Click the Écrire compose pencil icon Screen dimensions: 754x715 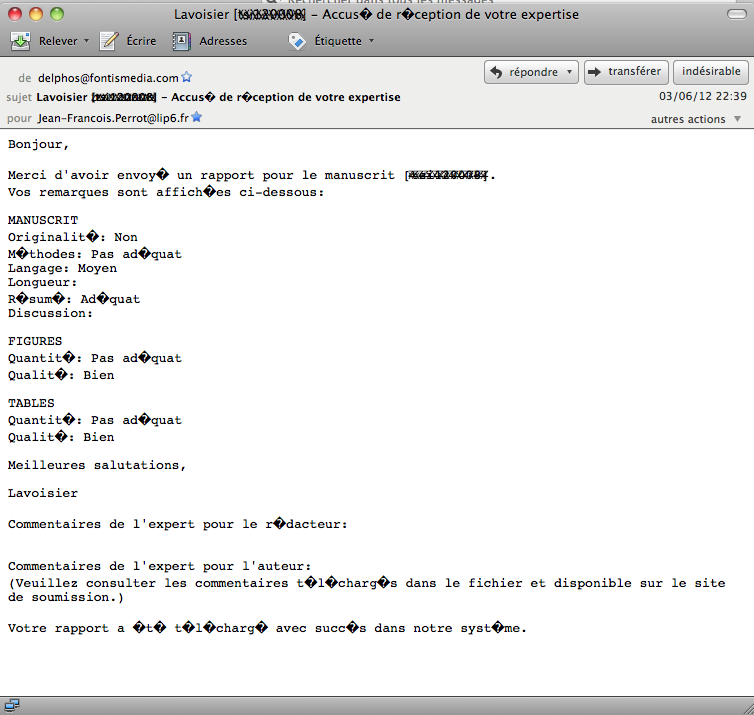(110, 41)
